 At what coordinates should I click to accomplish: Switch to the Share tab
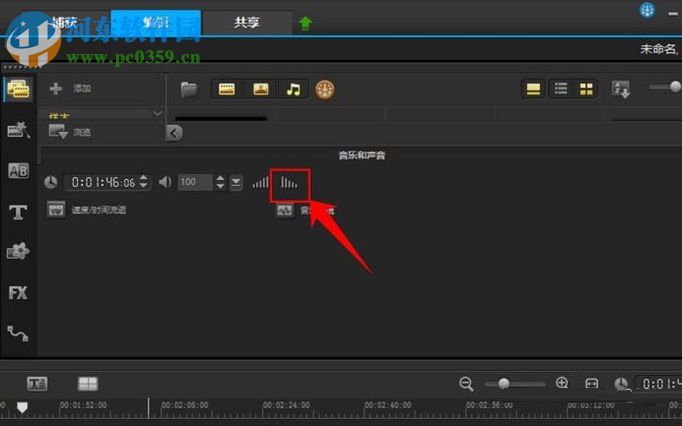(x=247, y=23)
